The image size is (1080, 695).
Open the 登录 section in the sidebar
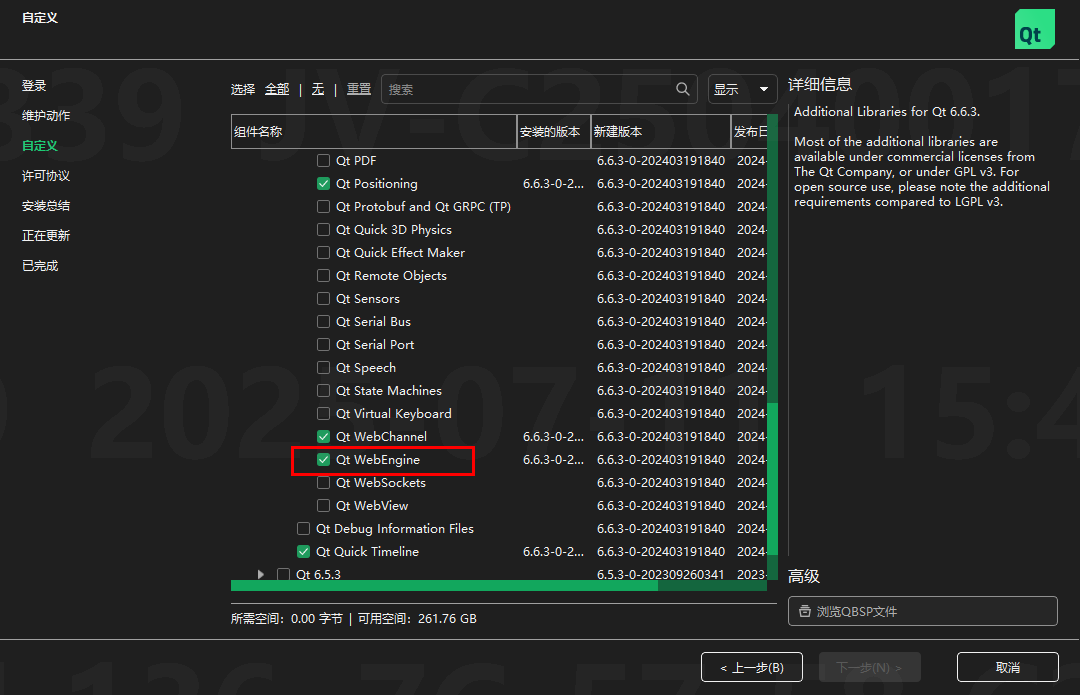point(33,85)
